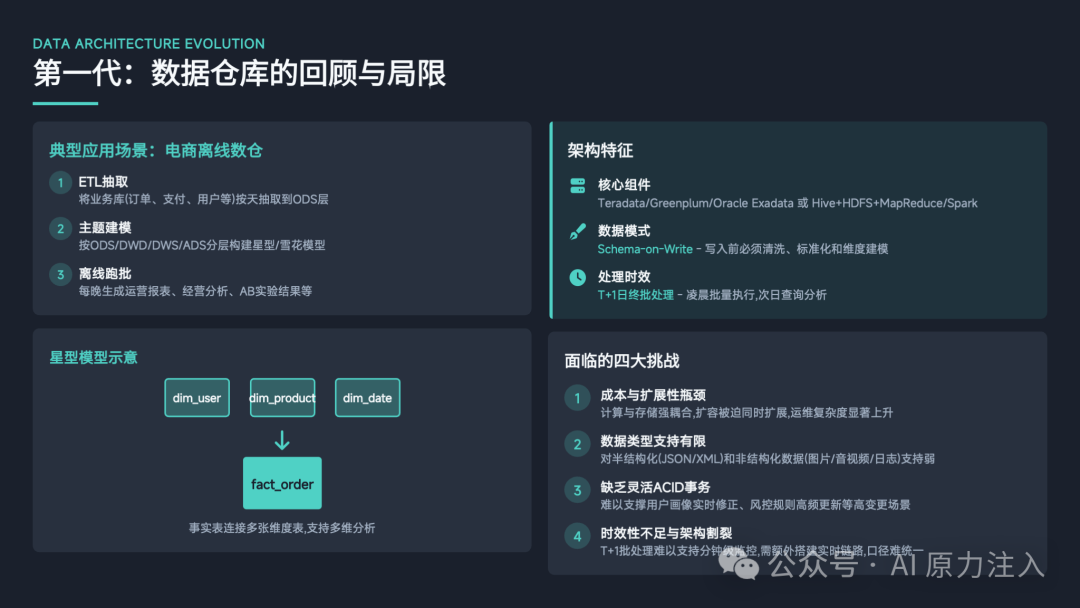Click the clock icon beside 处理时效
This screenshot has width=1080, height=608.
(578, 277)
